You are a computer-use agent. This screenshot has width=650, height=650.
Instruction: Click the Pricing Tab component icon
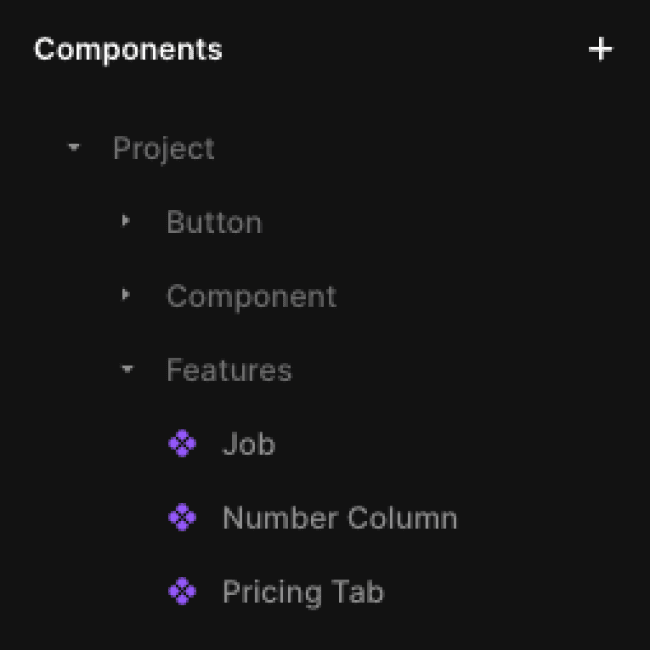coord(182,592)
